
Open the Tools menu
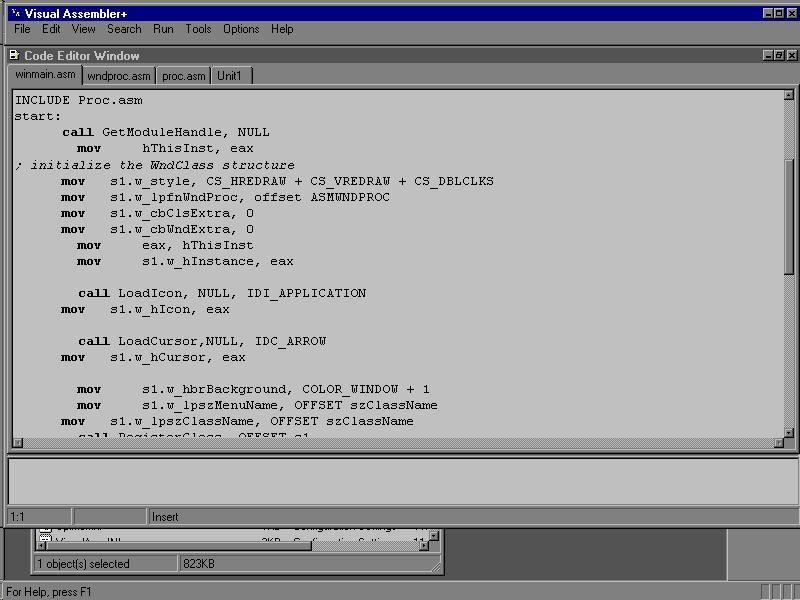point(198,29)
